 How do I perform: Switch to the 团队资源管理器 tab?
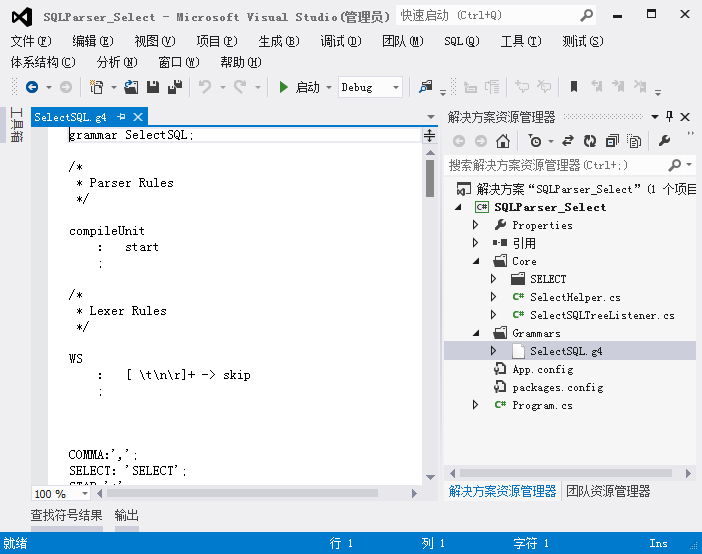tap(608, 491)
